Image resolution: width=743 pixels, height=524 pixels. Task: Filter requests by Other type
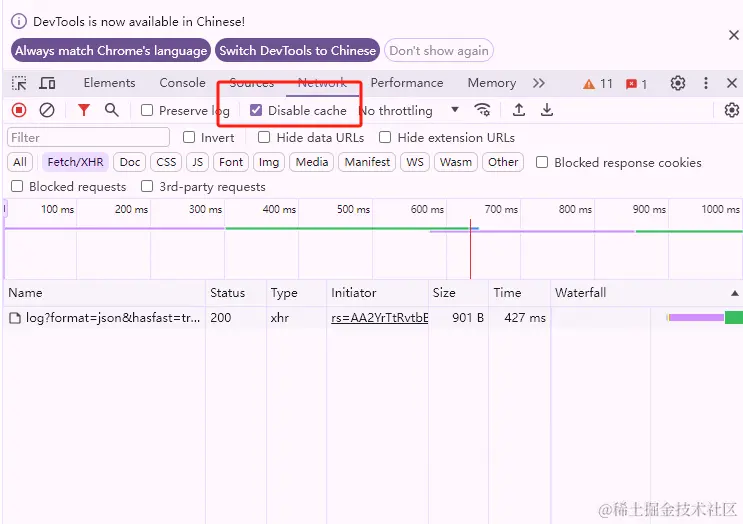(503, 162)
